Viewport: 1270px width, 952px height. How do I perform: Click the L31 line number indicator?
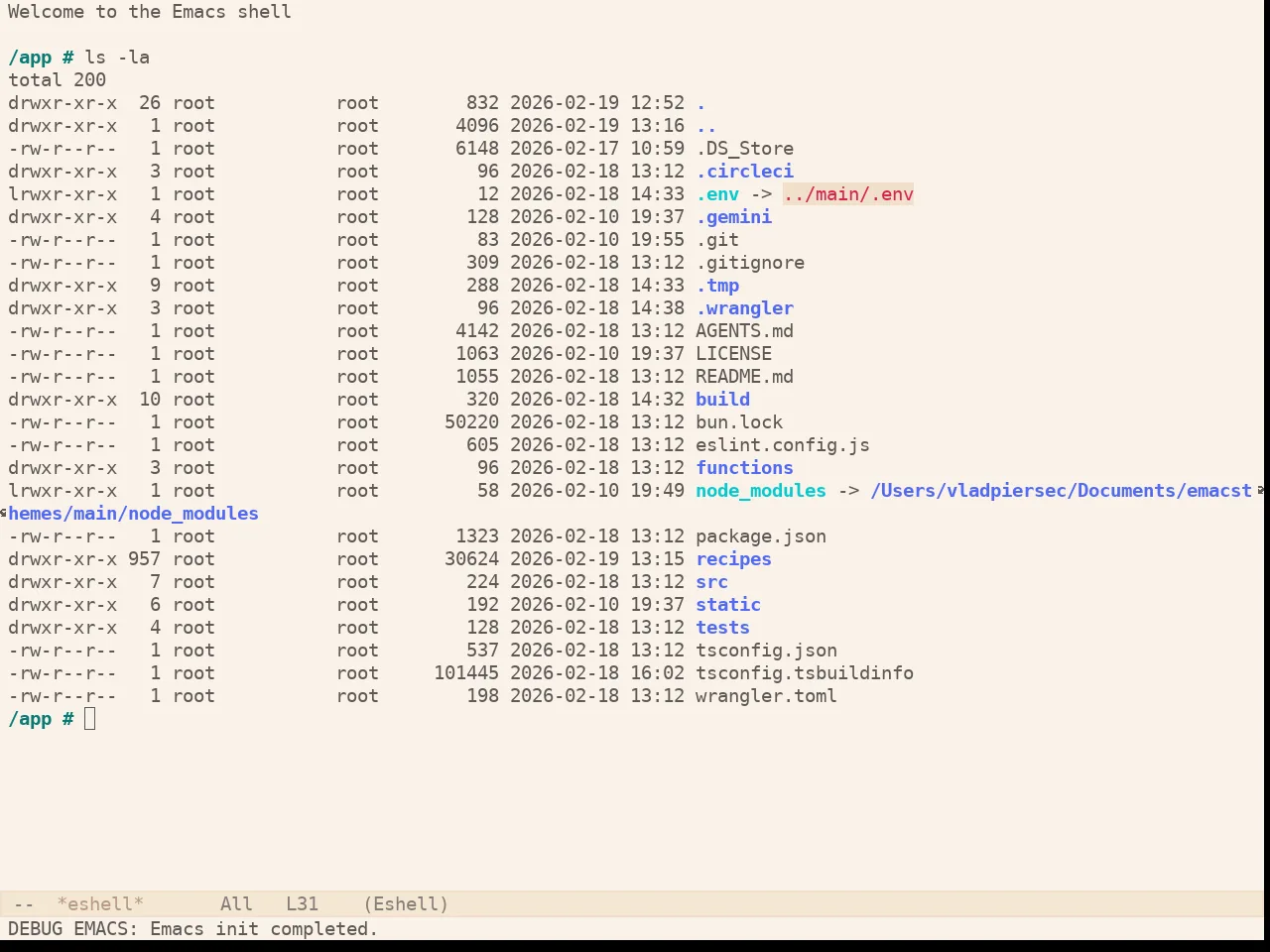pyautogui.click(x=303, y=904)
